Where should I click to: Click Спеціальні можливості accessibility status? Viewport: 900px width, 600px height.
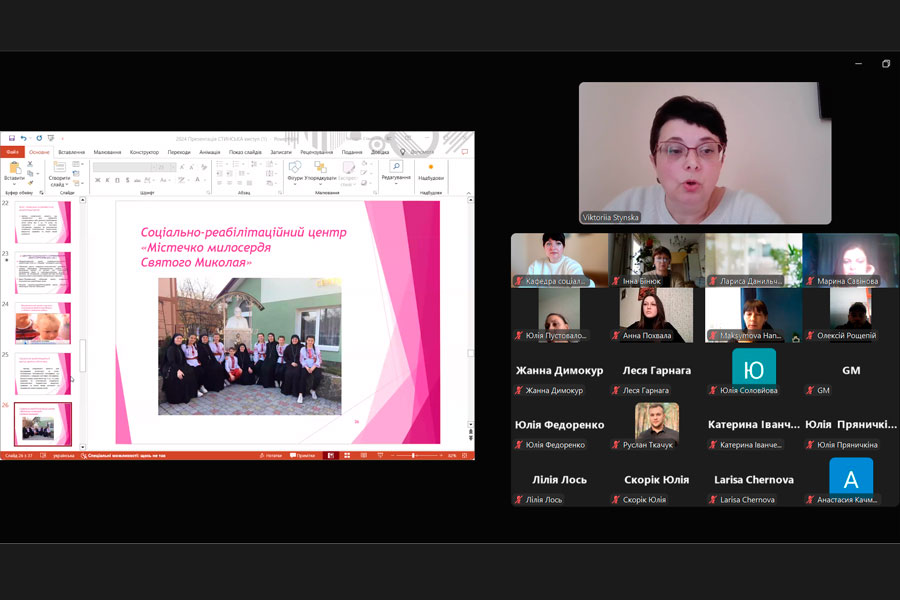tap(123, 456)
